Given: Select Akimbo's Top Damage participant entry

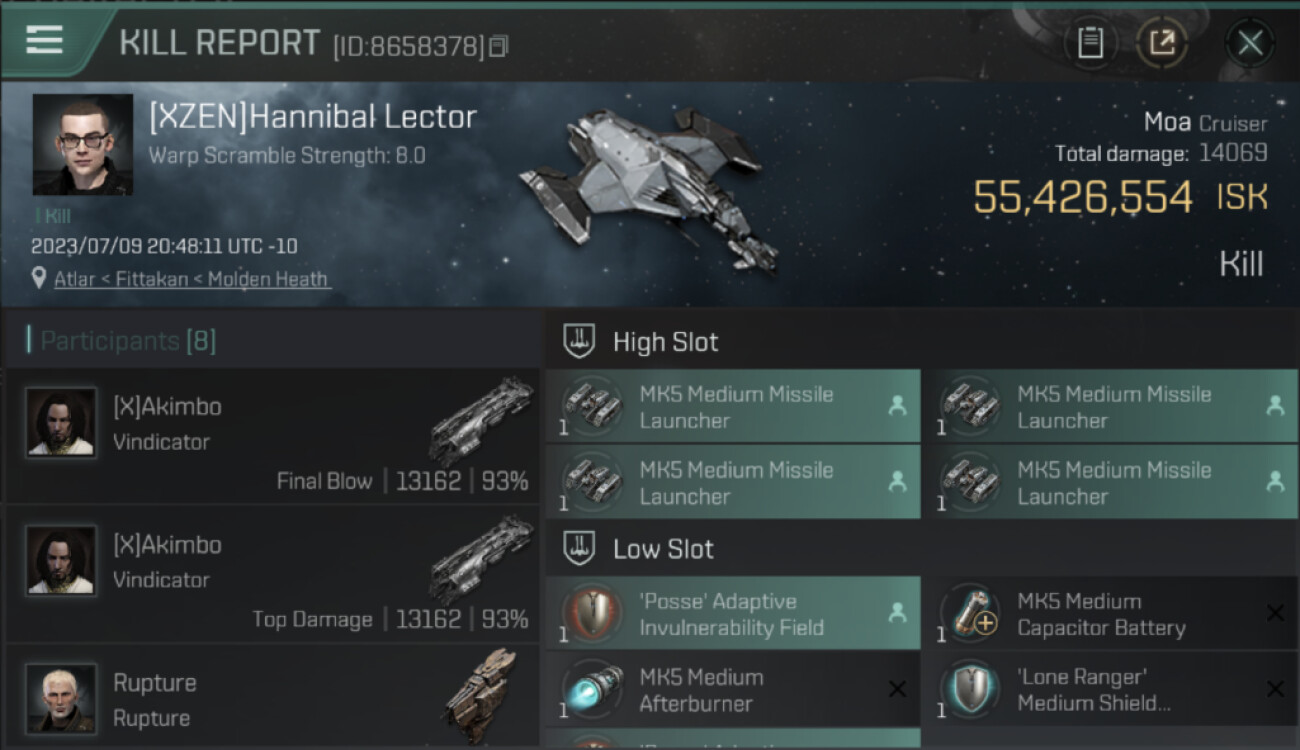Looking at the screenshot, I should click(x=272, y=573).
